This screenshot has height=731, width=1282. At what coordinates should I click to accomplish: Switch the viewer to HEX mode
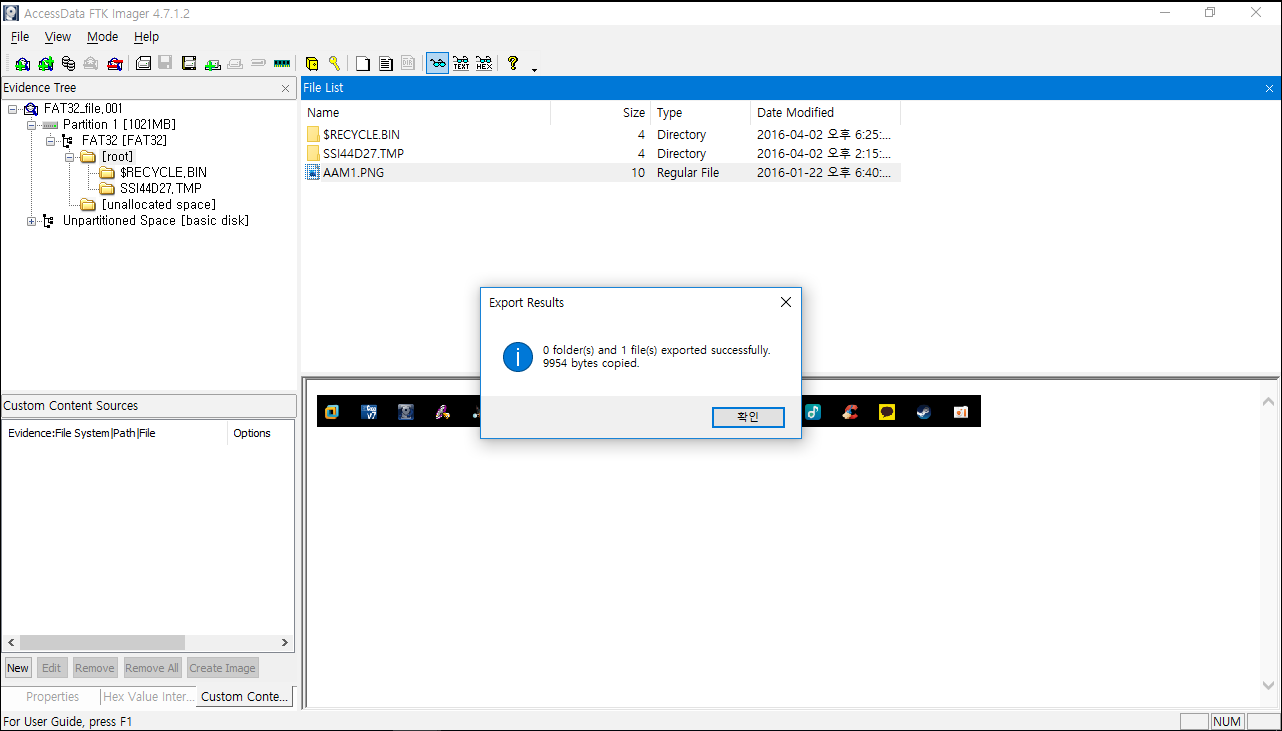click(484, 64)
